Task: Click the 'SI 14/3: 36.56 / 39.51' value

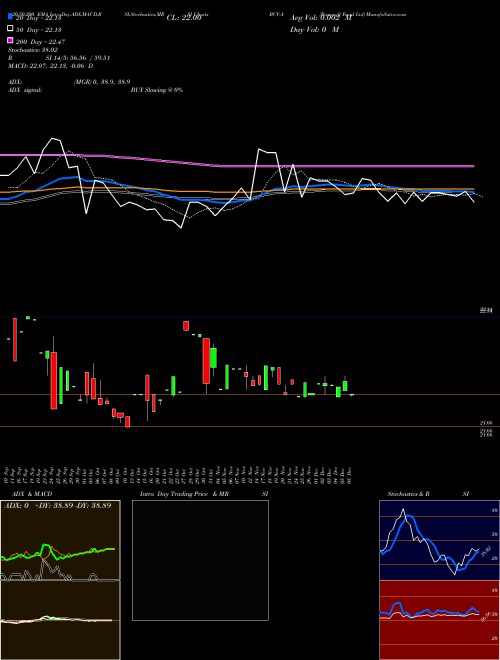Action: click(x=78, y=58)
